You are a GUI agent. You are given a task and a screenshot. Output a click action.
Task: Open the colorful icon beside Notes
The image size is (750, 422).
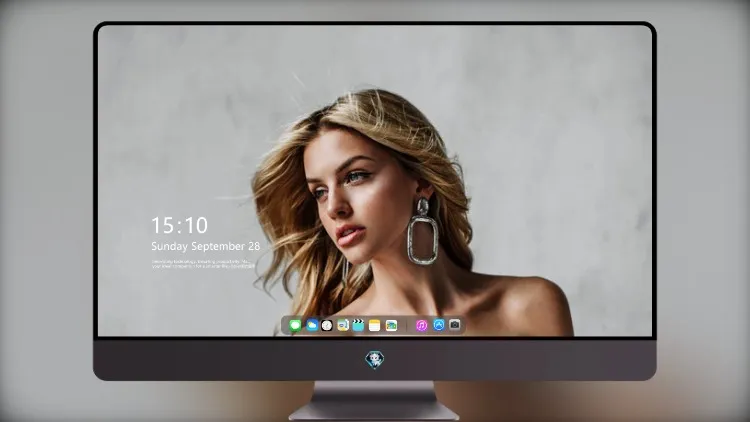[391, 325]
